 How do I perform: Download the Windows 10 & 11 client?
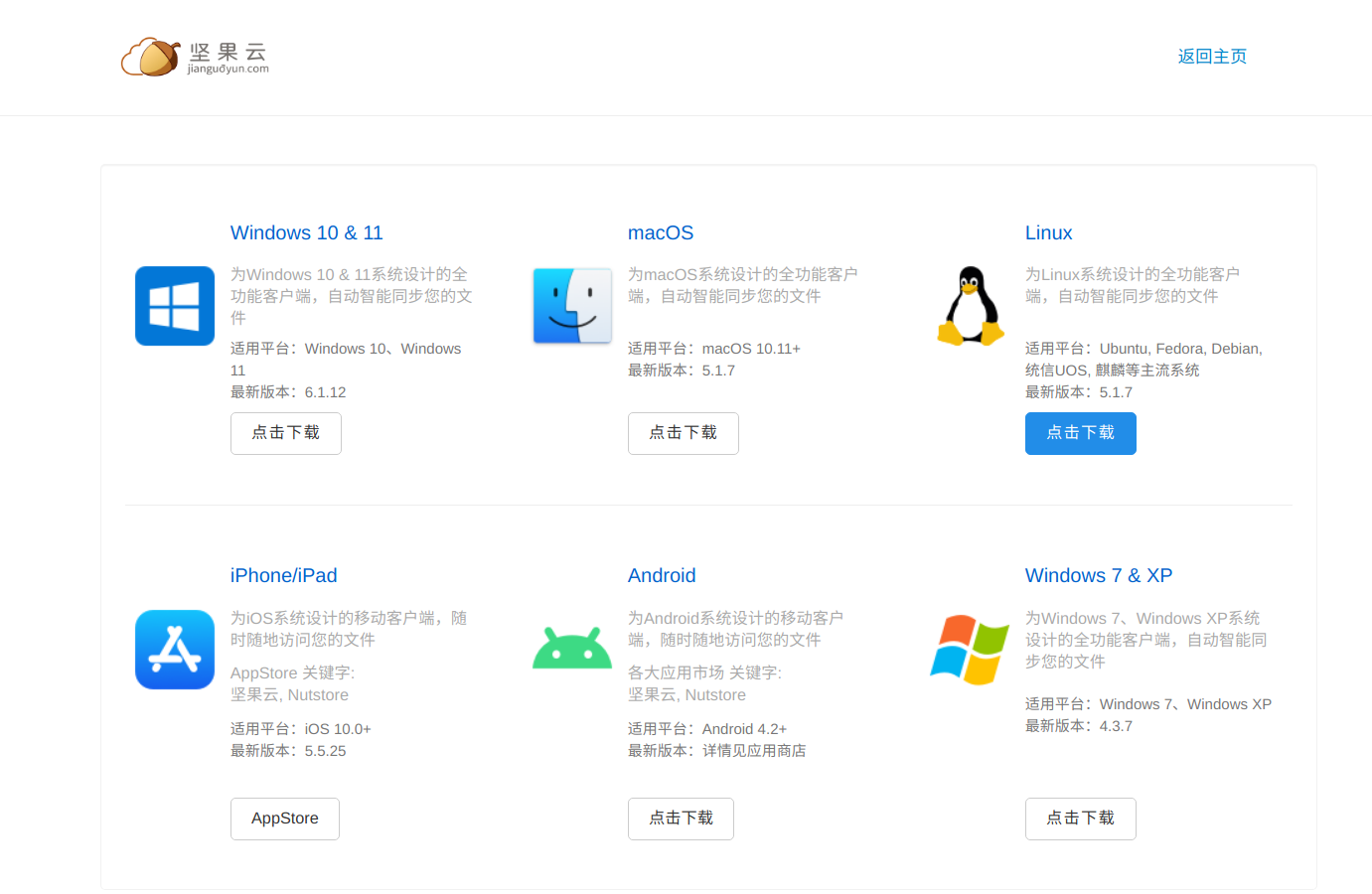click(286, 433)
